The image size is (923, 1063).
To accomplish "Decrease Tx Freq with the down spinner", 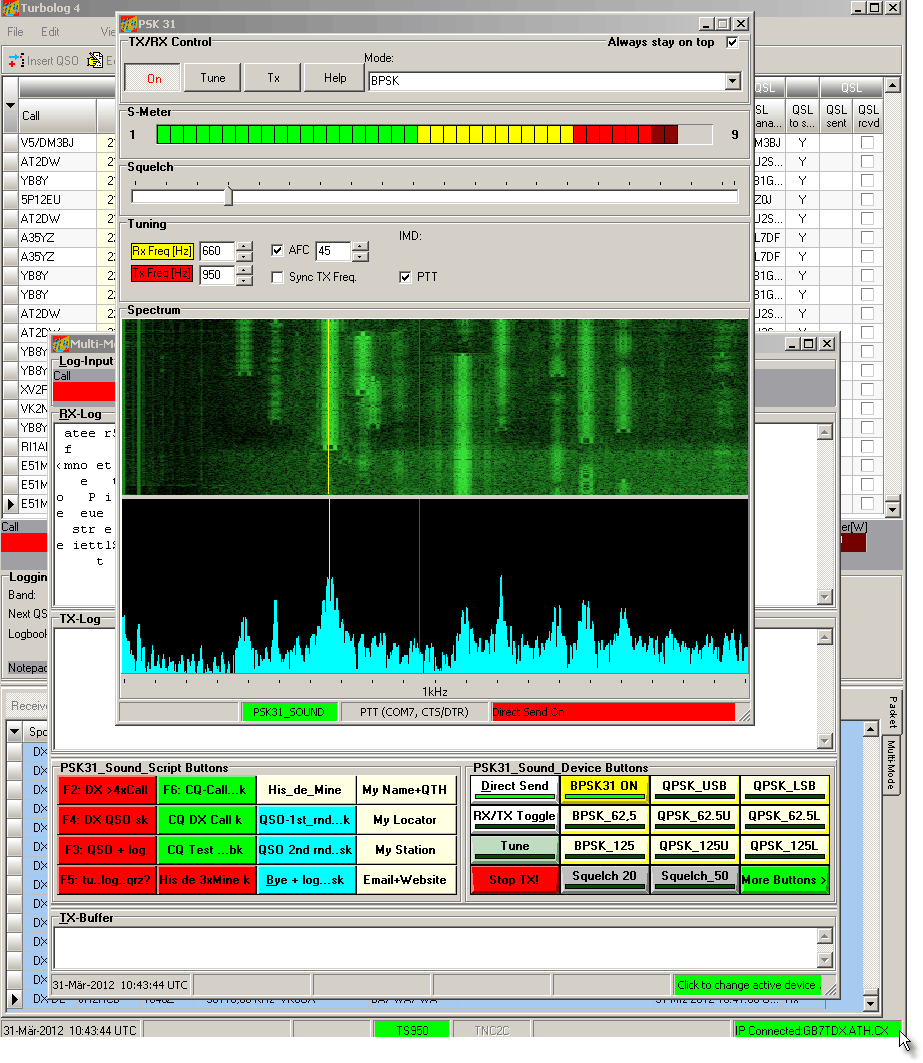I will 245,280.
